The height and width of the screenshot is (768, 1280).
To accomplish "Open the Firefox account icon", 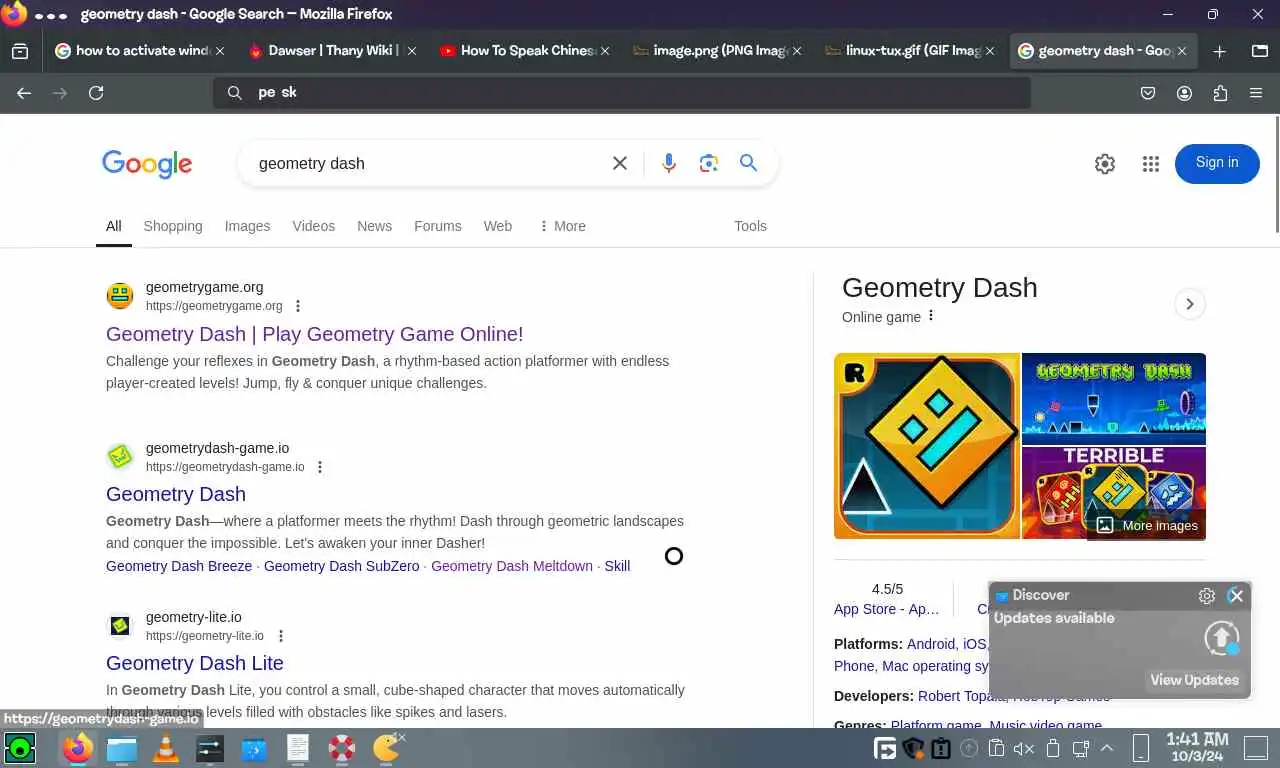I will pyautogui.click(x=1184, y=93).
